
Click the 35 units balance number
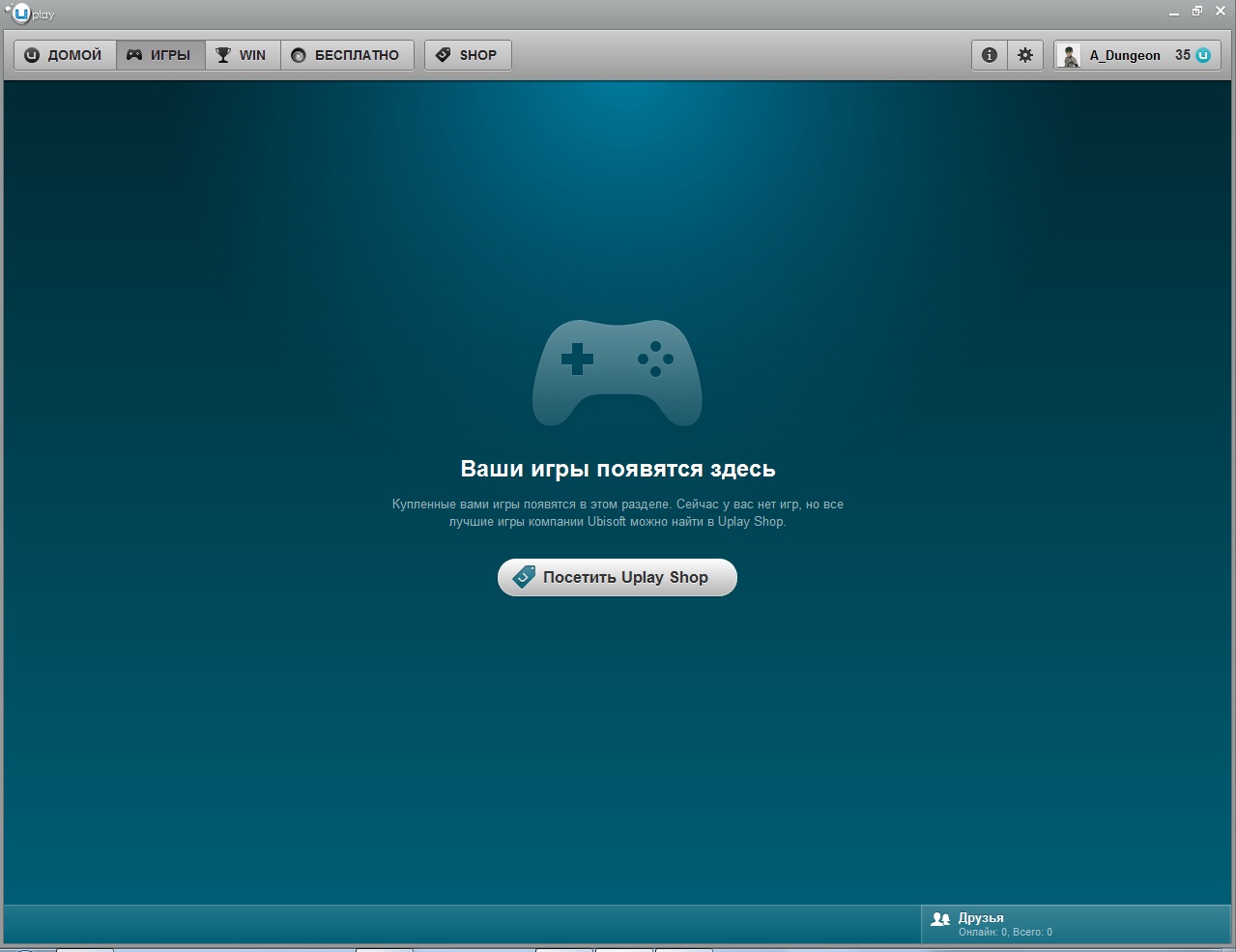1183,55
